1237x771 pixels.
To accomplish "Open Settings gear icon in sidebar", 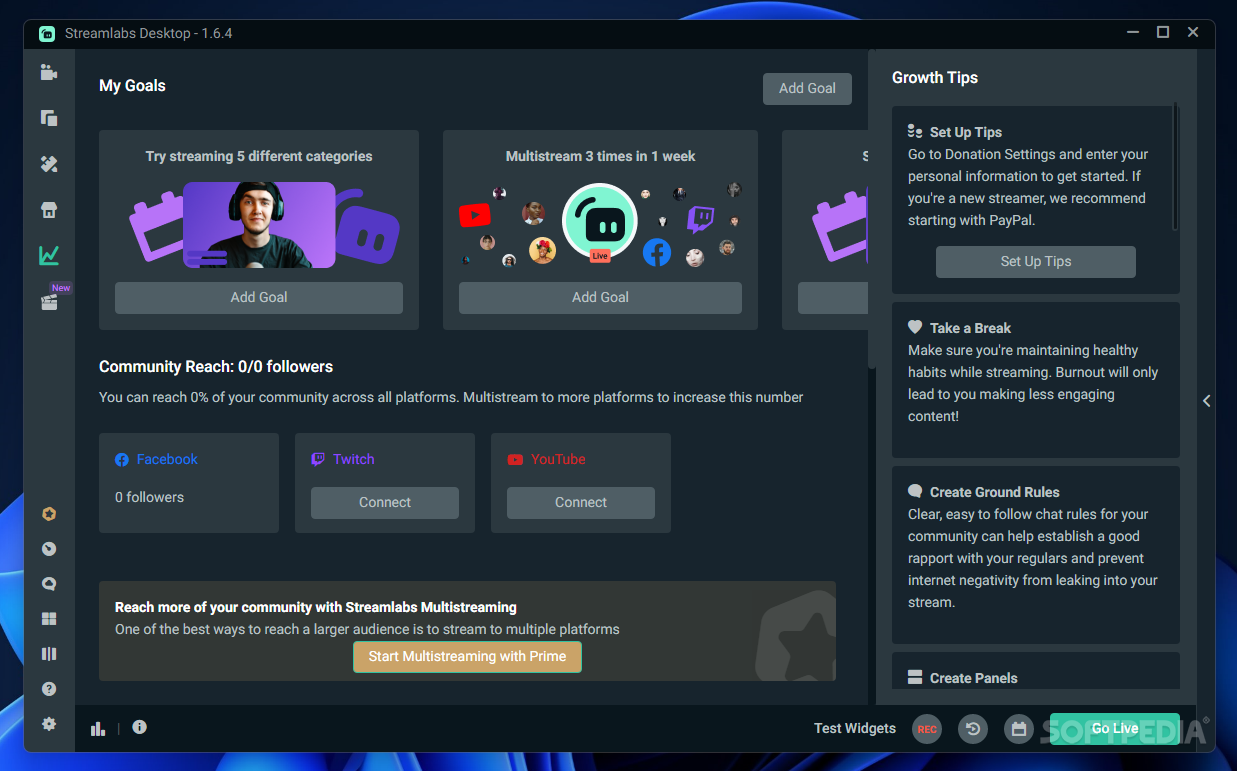I will click(x=49, y=724).
